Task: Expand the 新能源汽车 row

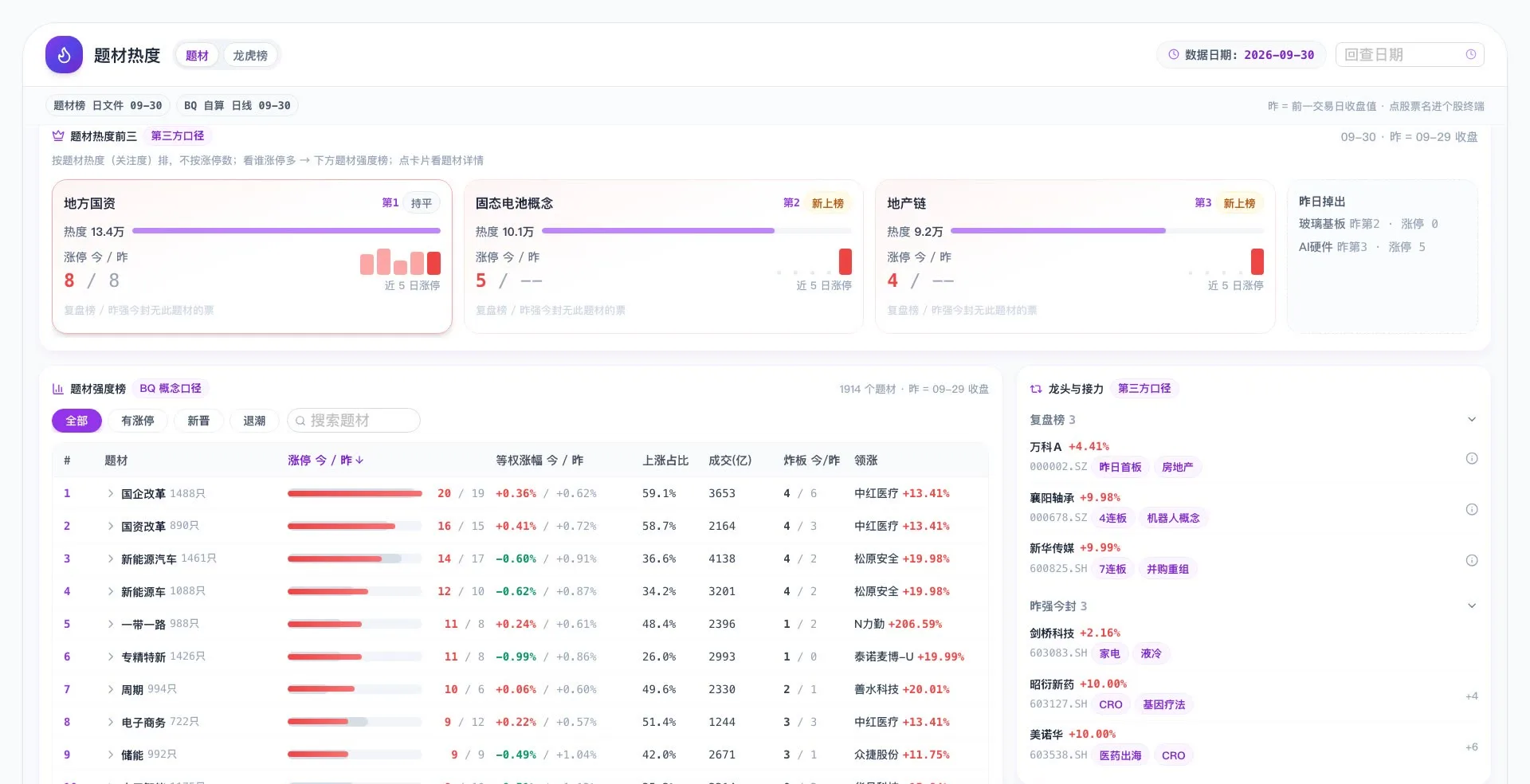Action: coord(111,559)
